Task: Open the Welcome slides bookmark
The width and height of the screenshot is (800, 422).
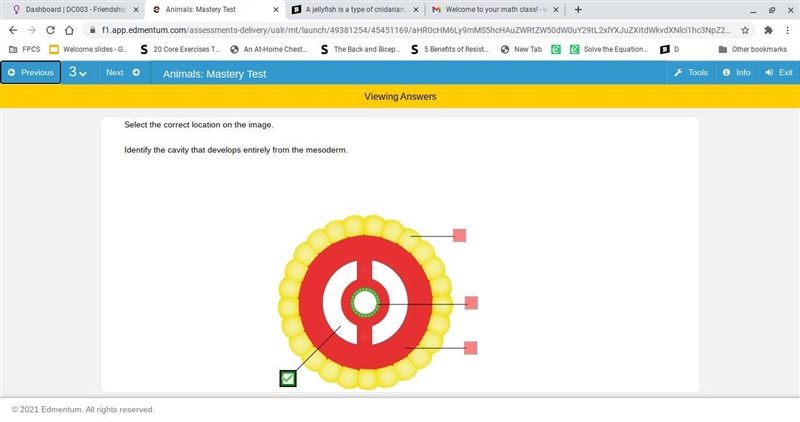Action: (x=88, y=49)
